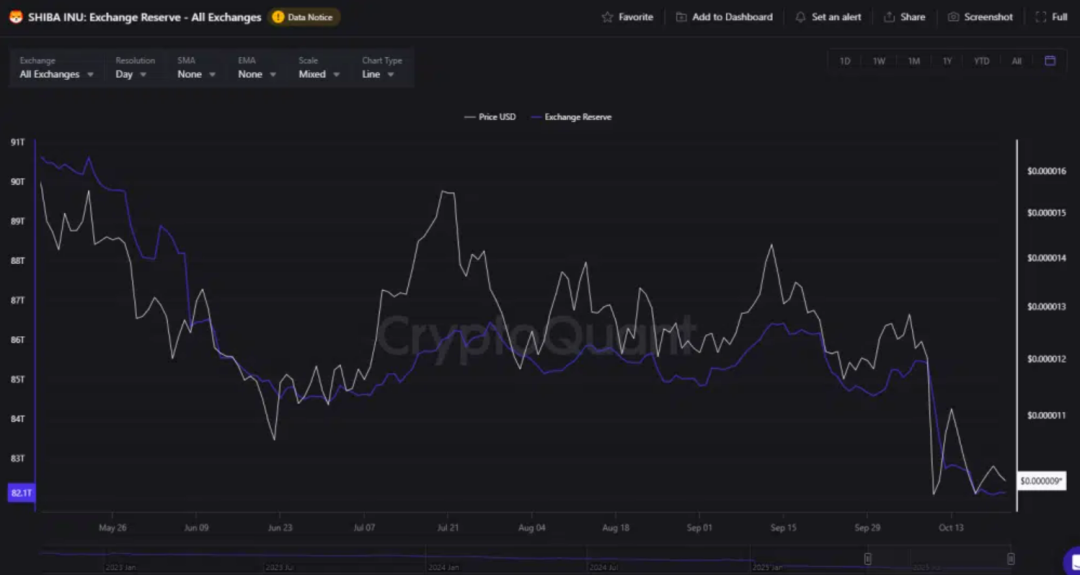Click the Share upload icon
Viewport: 1080px width, 575px height.
[889, 17]
